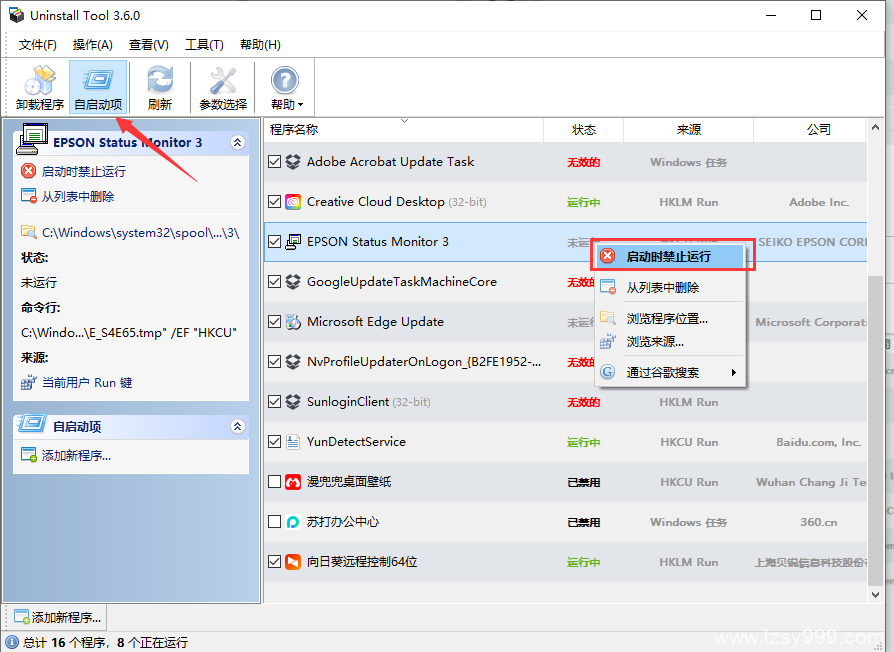Collapse the EPSON Status Monitor 3 panel
The width and height of the screenshot is (894, 652).
237,143
